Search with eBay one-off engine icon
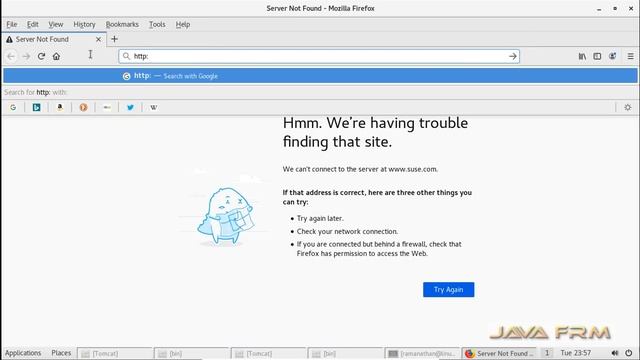Viewport: 640px width, 360px height. pos(107,107)
